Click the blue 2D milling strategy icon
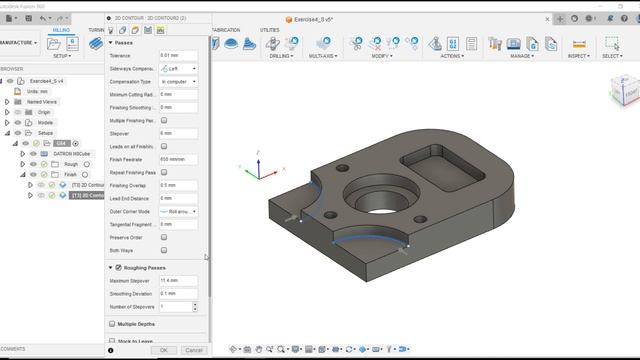The width and height of the screenshot is (640, 360). pyautogui.click(x=96, y=43)
